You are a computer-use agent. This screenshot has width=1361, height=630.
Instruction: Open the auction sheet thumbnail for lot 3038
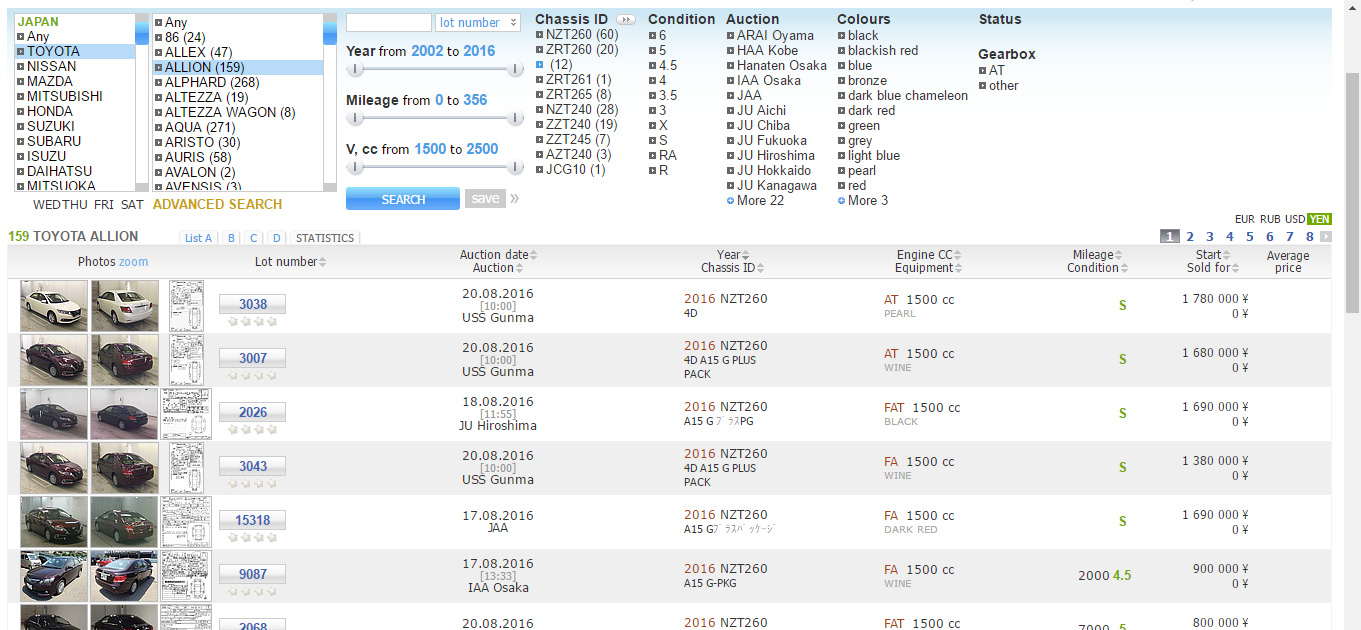(x=186, y=305)
